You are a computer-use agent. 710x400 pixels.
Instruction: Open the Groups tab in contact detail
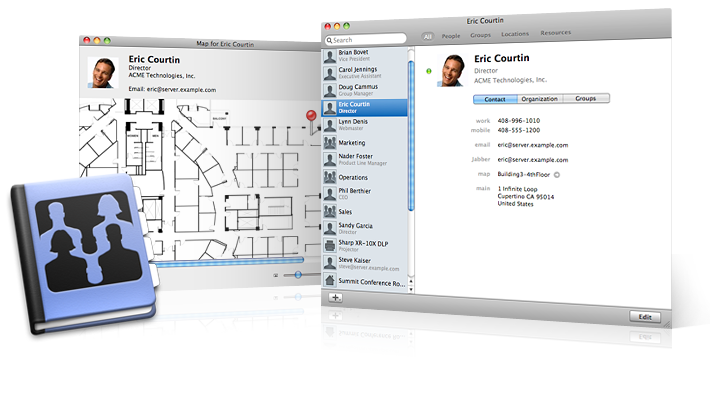click(586, 98)
